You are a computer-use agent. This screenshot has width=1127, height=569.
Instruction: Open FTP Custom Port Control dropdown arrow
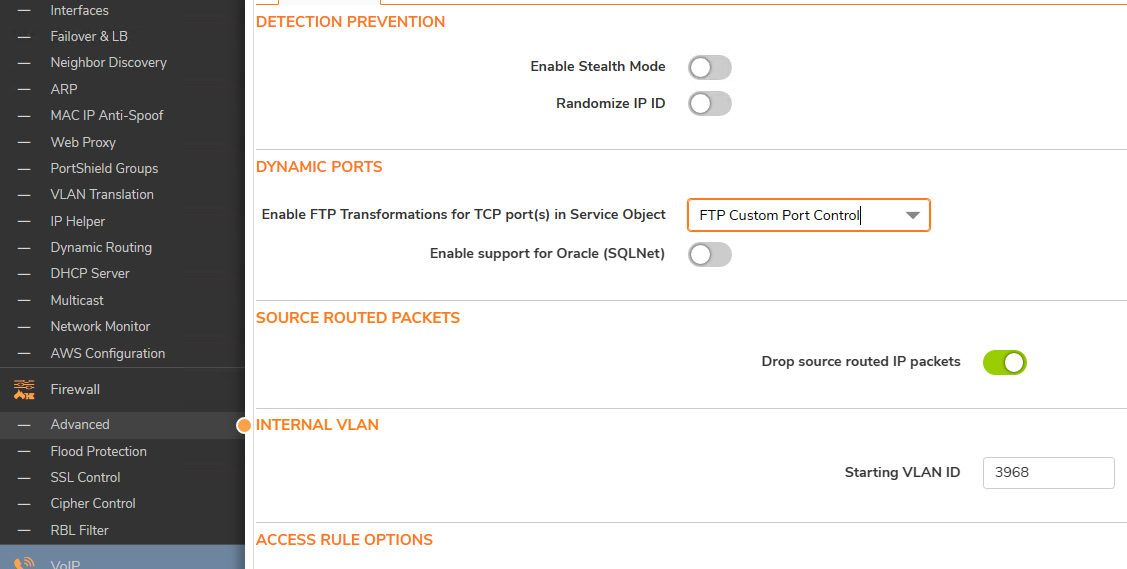click(913, 216)
